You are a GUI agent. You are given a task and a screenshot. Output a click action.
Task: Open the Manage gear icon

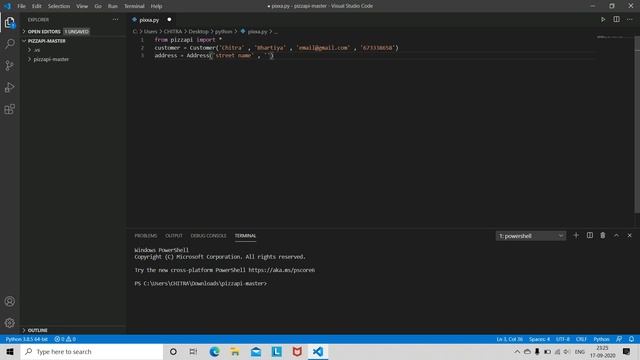(10, 323)
